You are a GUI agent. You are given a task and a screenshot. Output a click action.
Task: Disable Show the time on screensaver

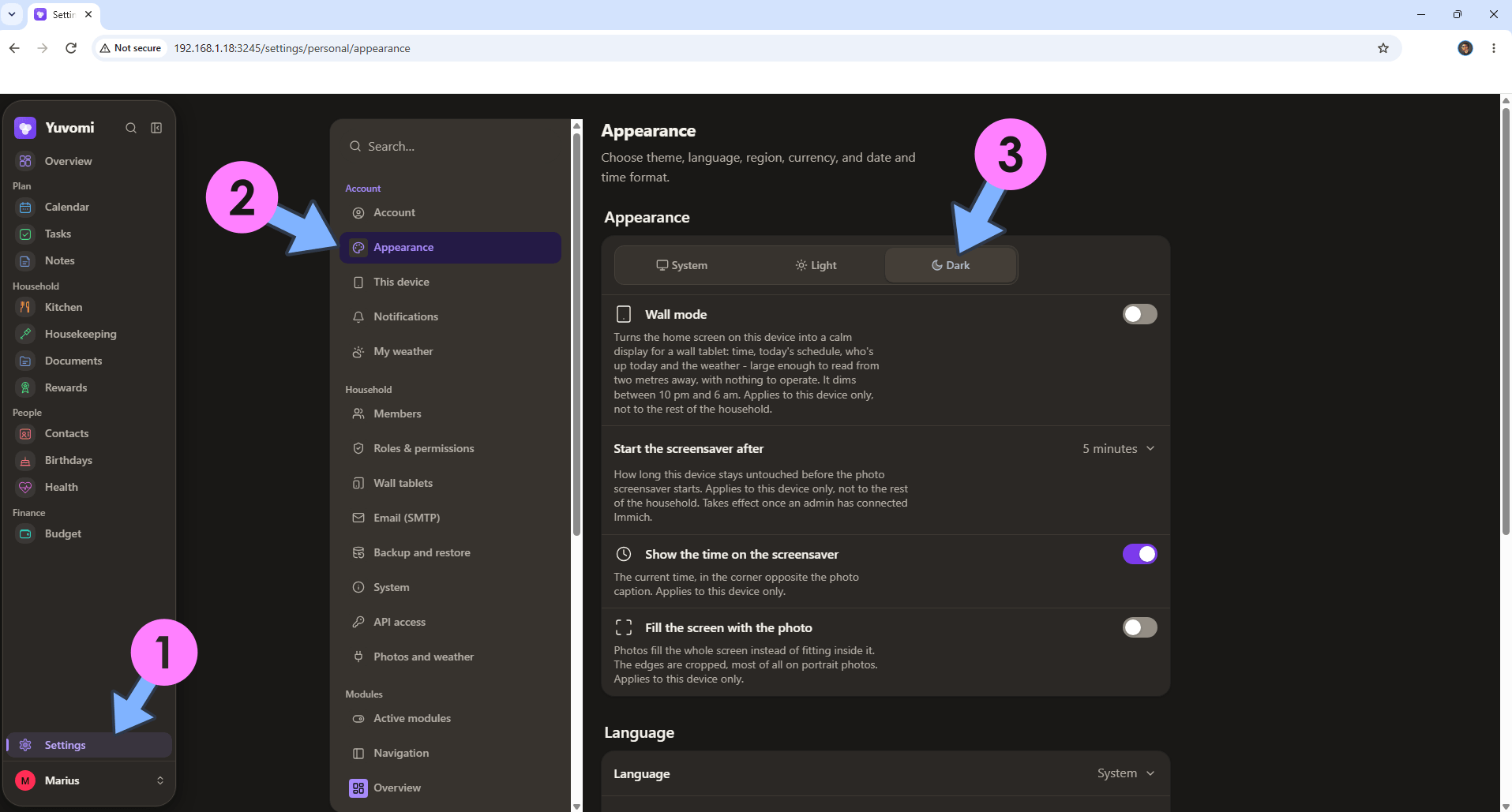pyautogui.click(x=1139, y=554)
